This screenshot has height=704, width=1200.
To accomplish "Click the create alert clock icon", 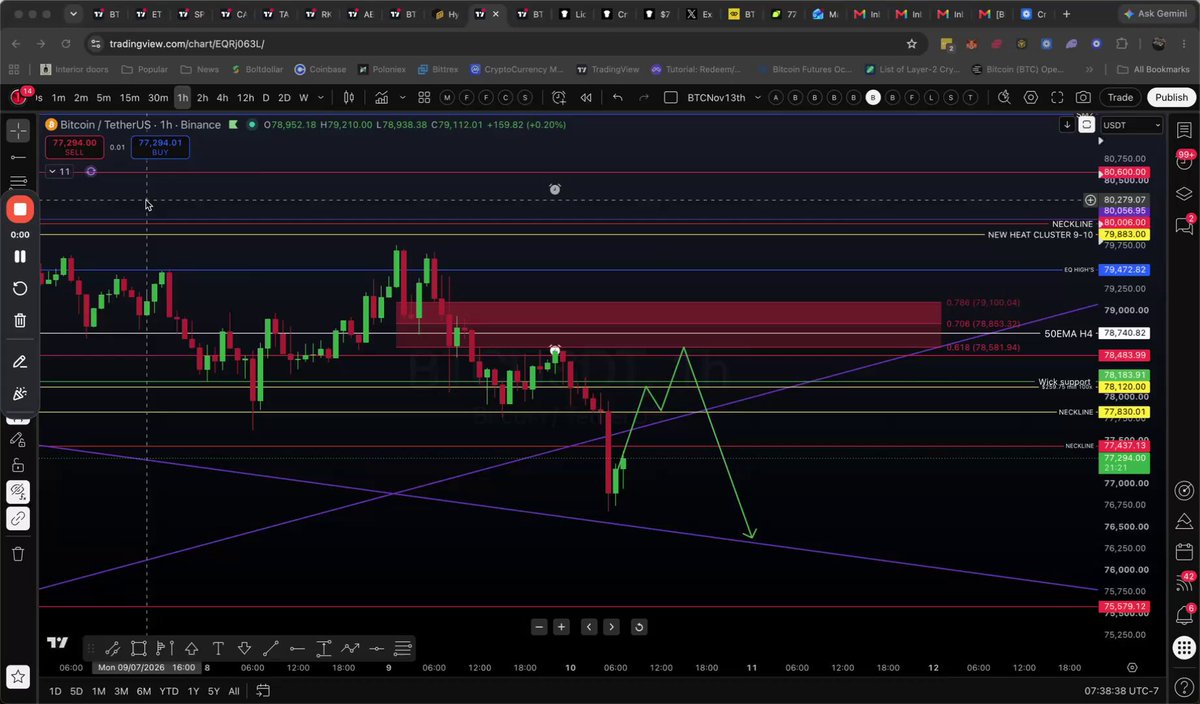I will coord(558,97).
